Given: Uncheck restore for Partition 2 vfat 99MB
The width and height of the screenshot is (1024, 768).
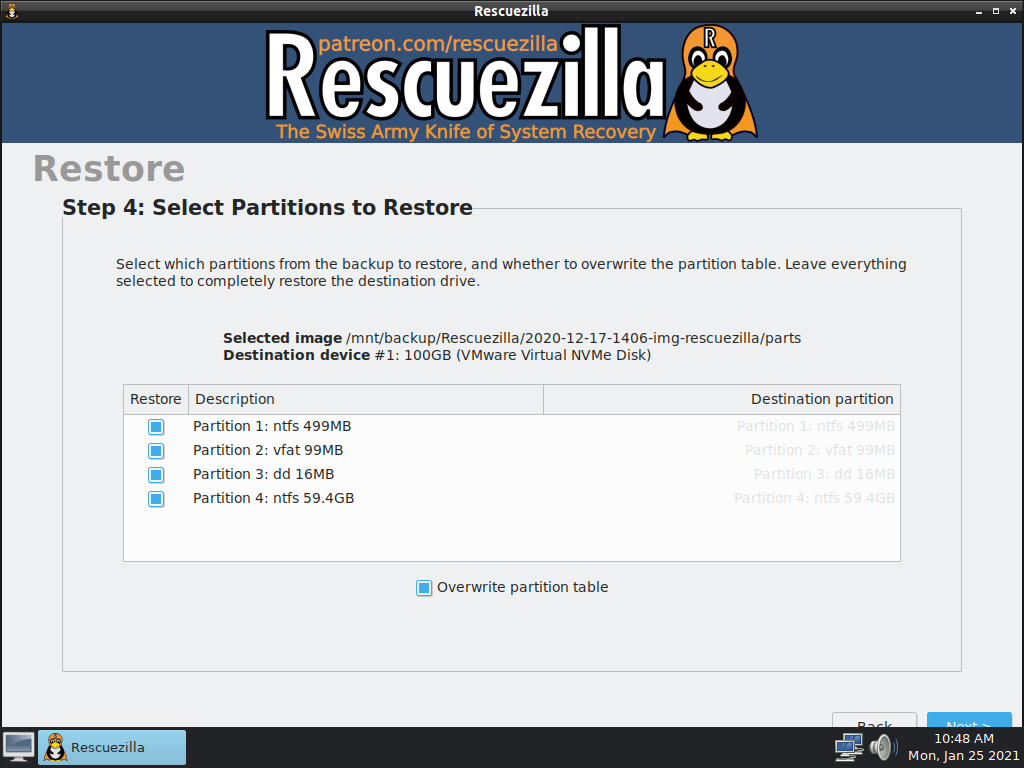Looking at the screenshot, I should click(x=156, y=451).
